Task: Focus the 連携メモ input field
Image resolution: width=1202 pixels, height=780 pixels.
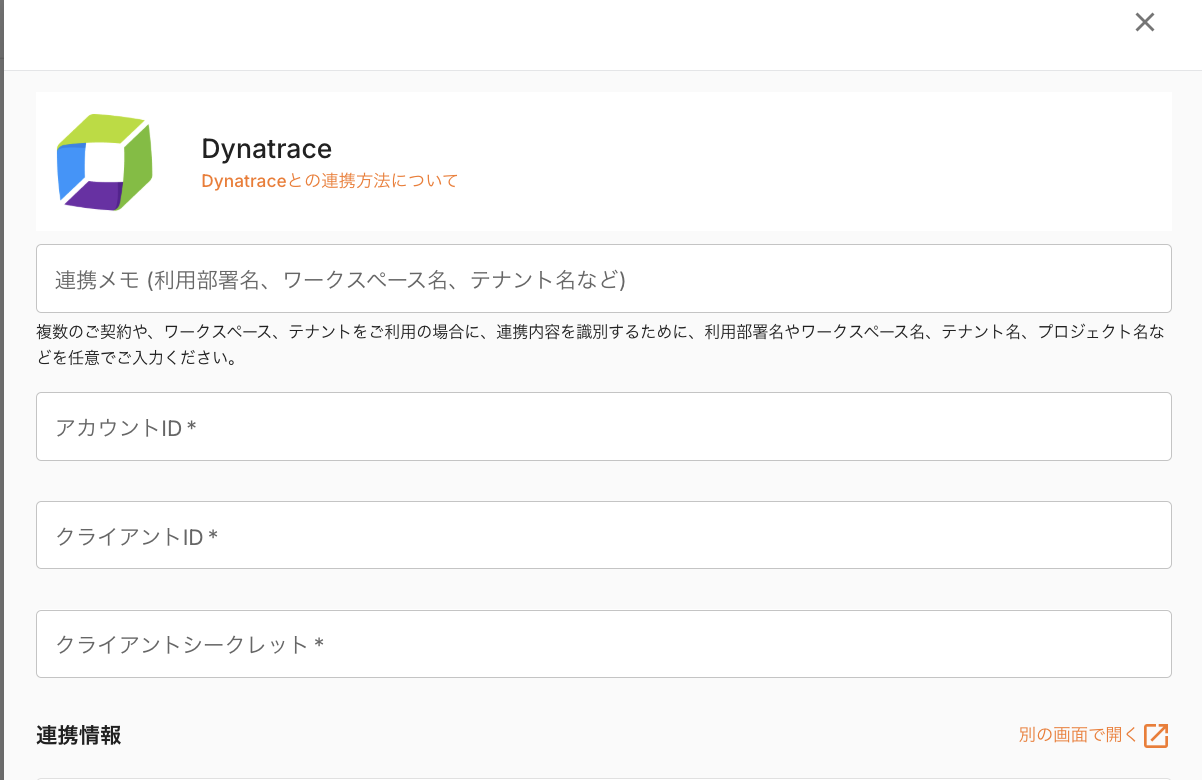Action: [603, 279]
